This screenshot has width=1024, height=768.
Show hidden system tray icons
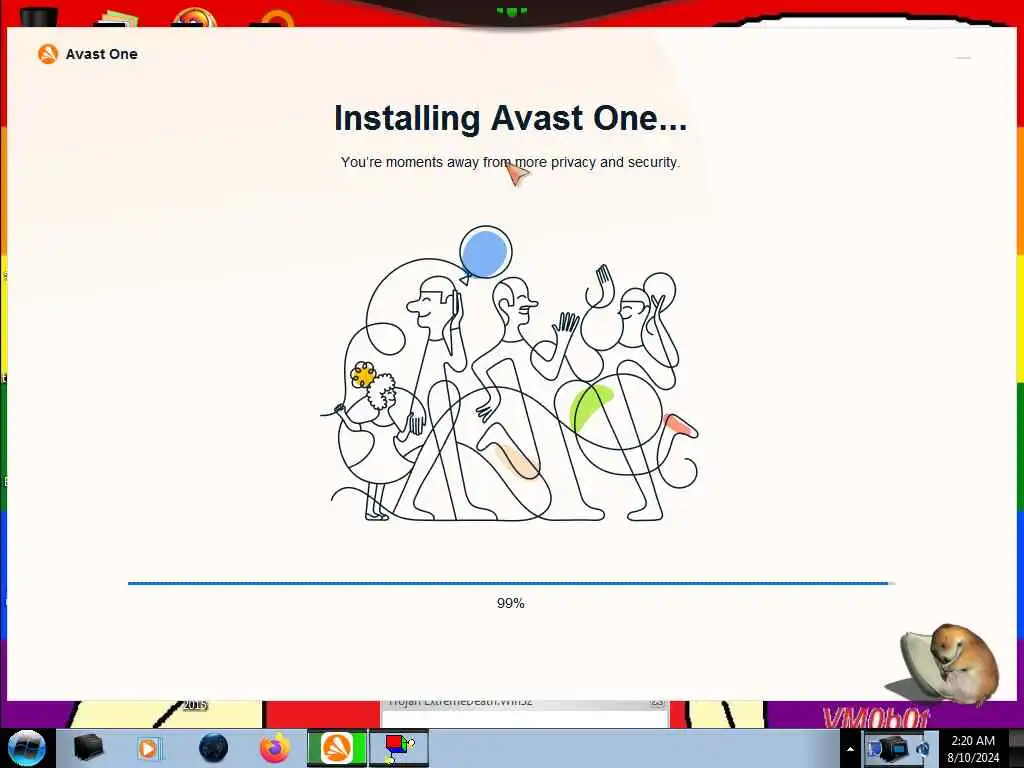pos(850,750)
